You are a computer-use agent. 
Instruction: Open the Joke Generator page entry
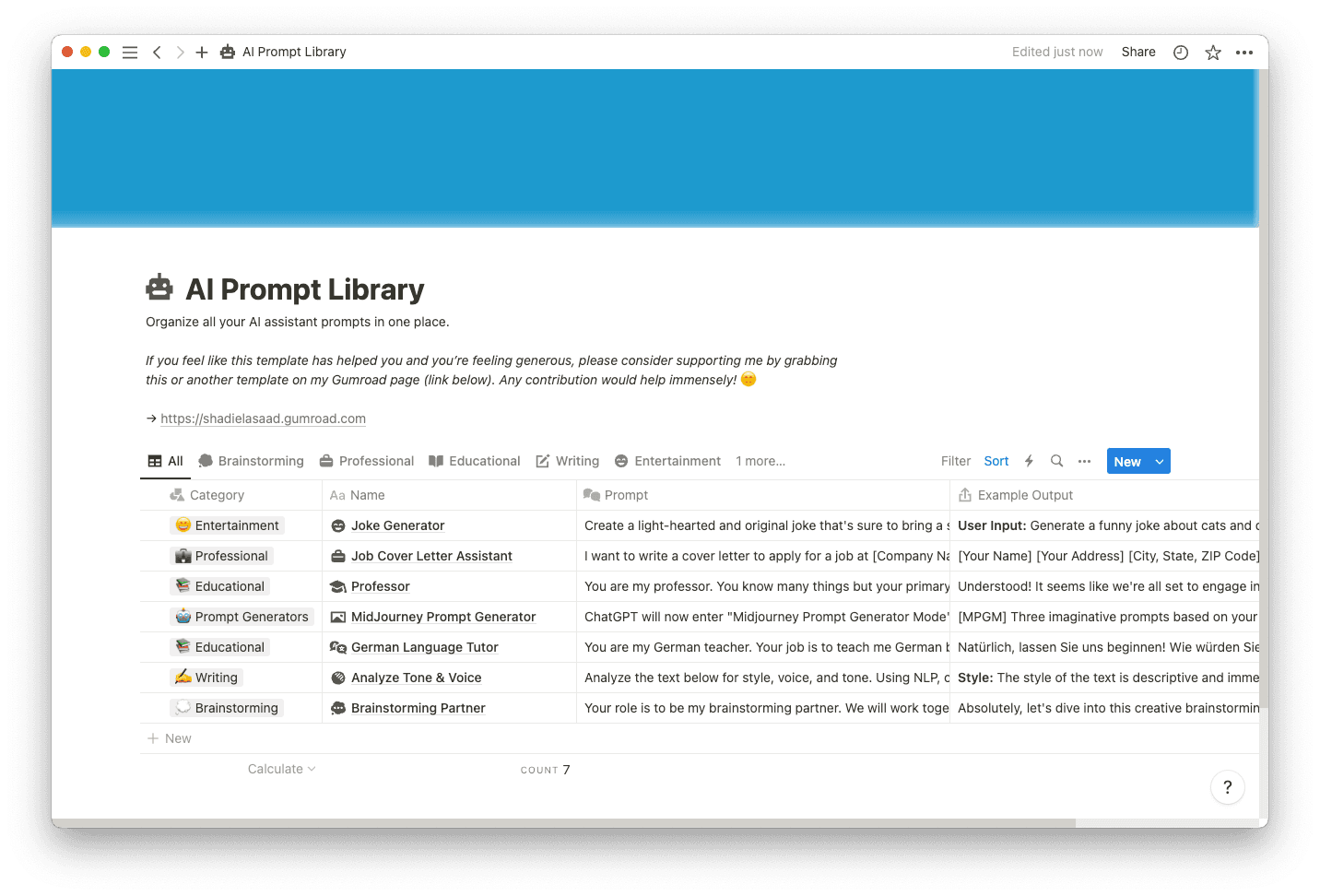click(397, 525)
